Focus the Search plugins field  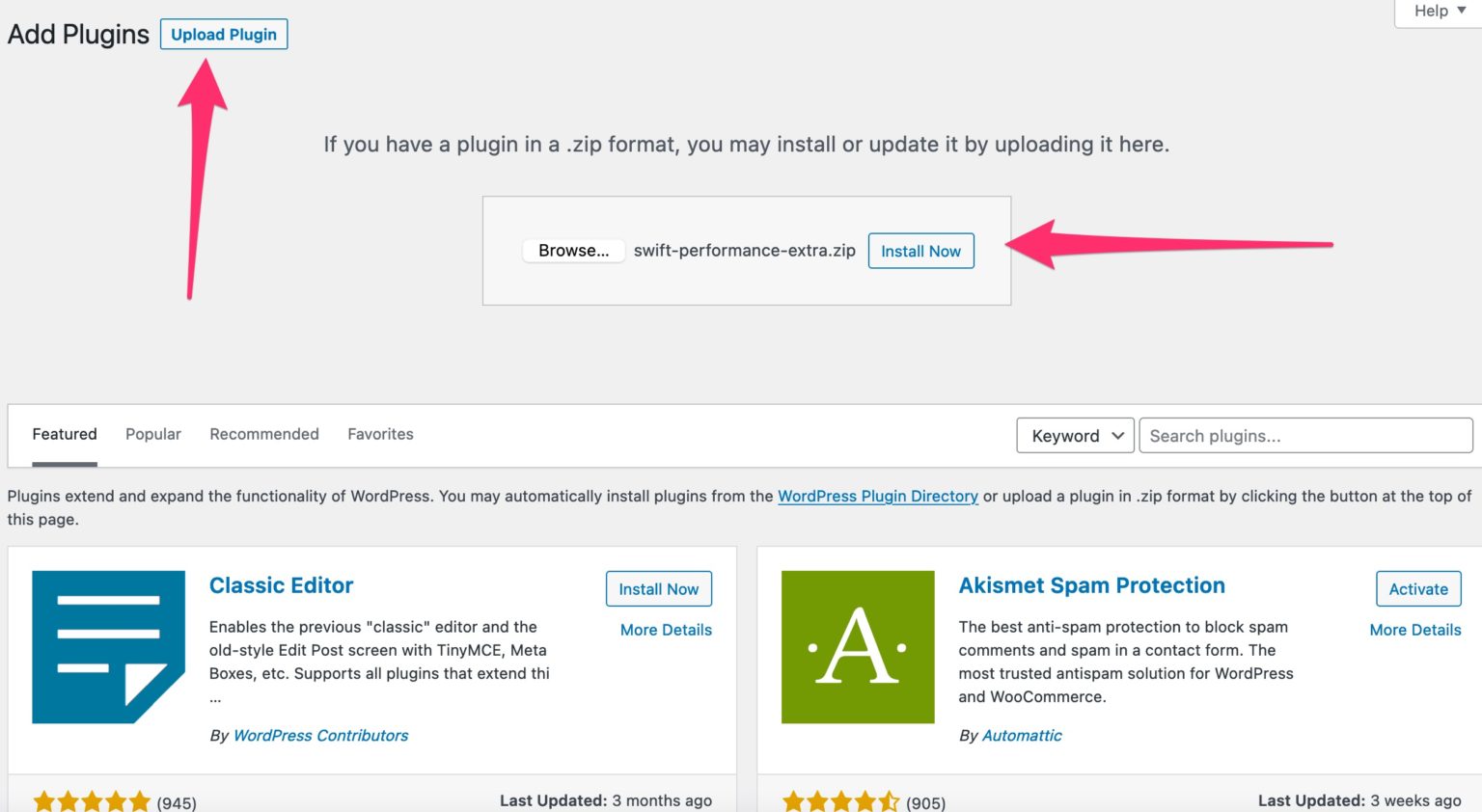point(1305,436)
